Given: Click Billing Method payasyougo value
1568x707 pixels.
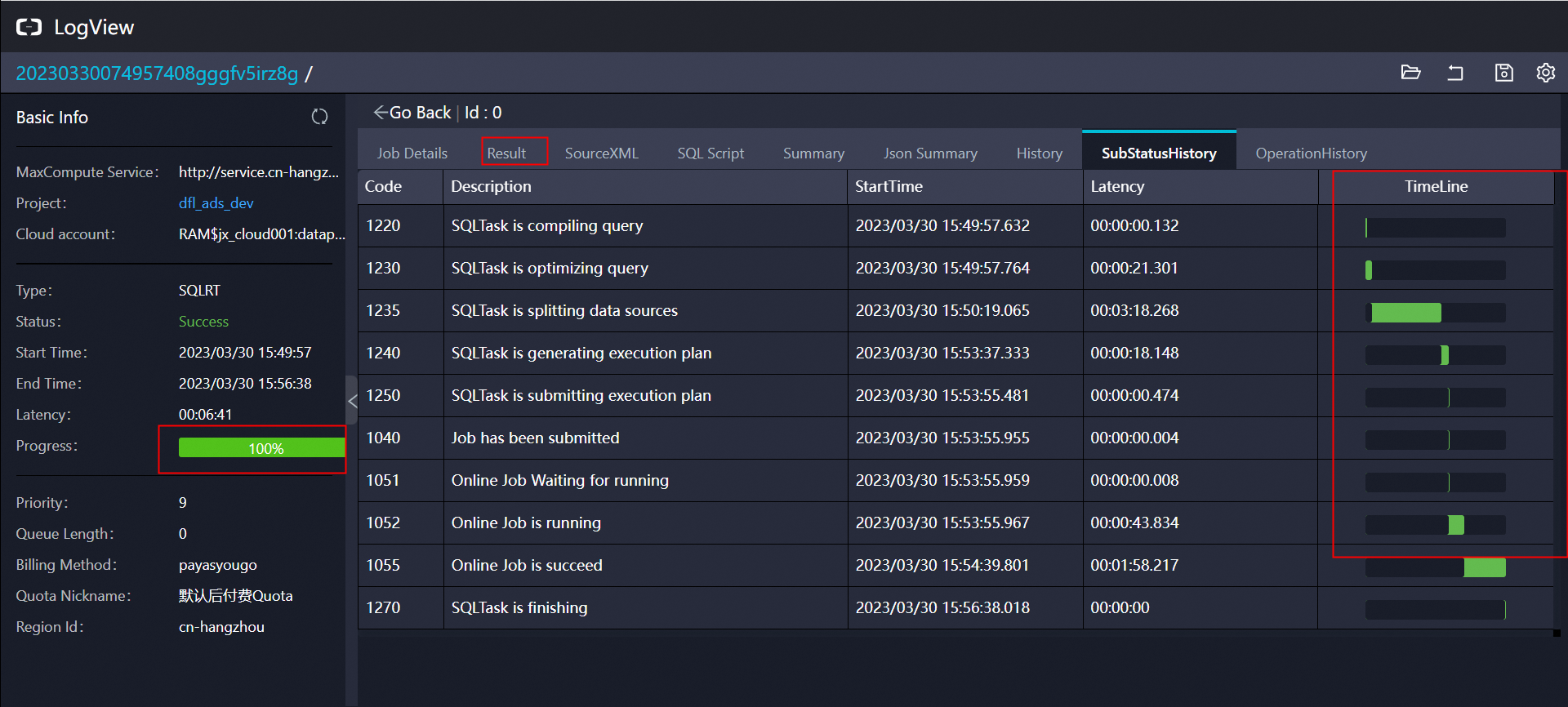Looking at the screenshot, I should (217, 565).
